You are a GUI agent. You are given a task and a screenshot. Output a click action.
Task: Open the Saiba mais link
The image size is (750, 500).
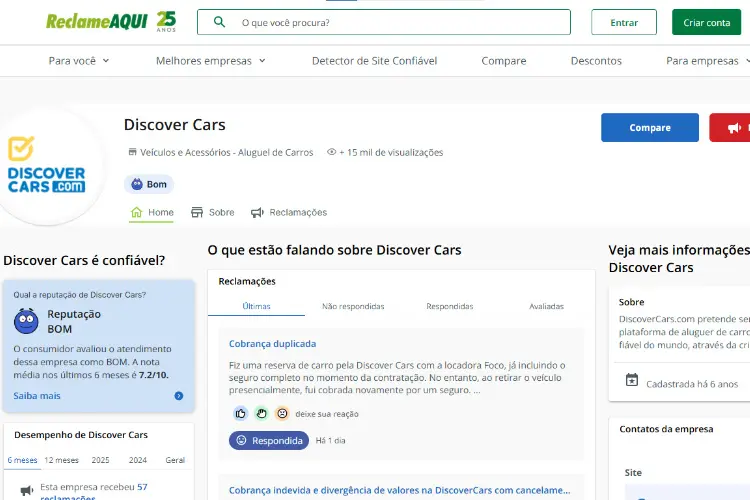(x=37, y=396)
